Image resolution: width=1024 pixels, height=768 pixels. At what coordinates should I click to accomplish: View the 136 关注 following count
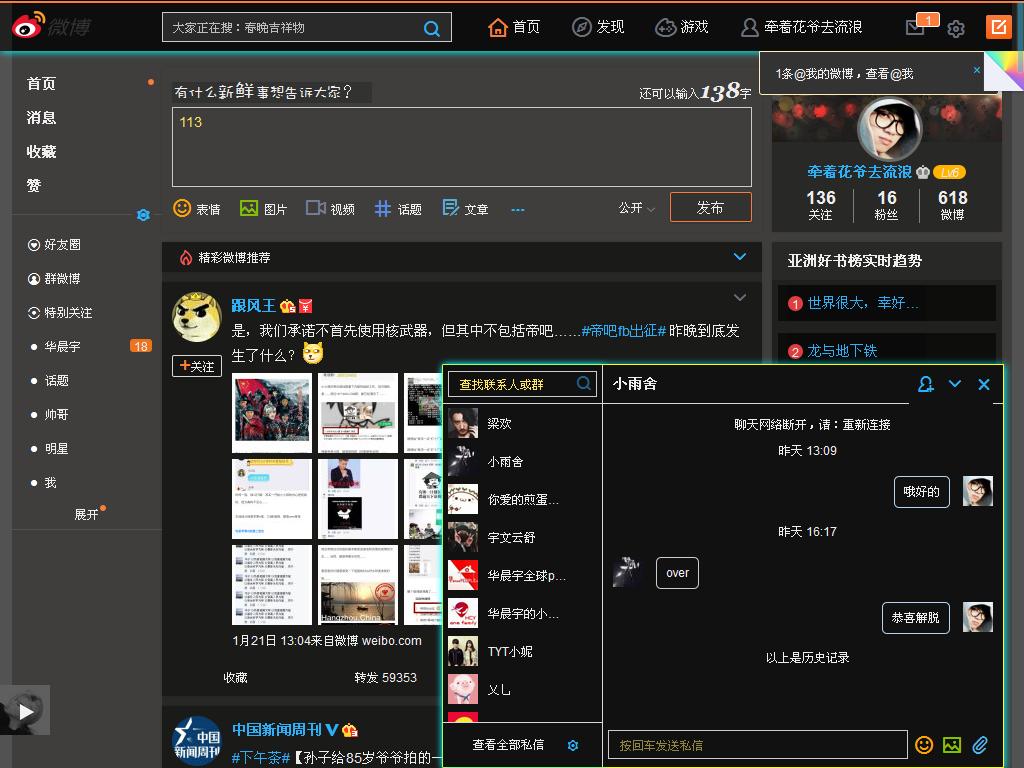821,205
